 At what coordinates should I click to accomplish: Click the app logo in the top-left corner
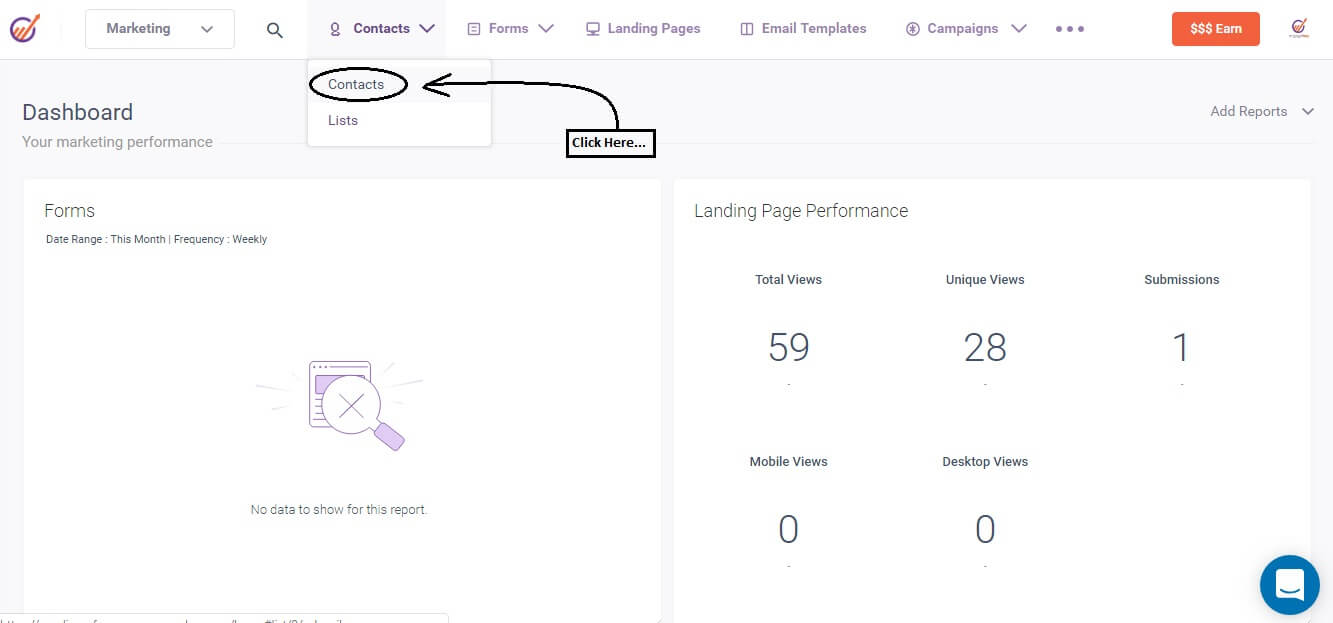[27, 28]
